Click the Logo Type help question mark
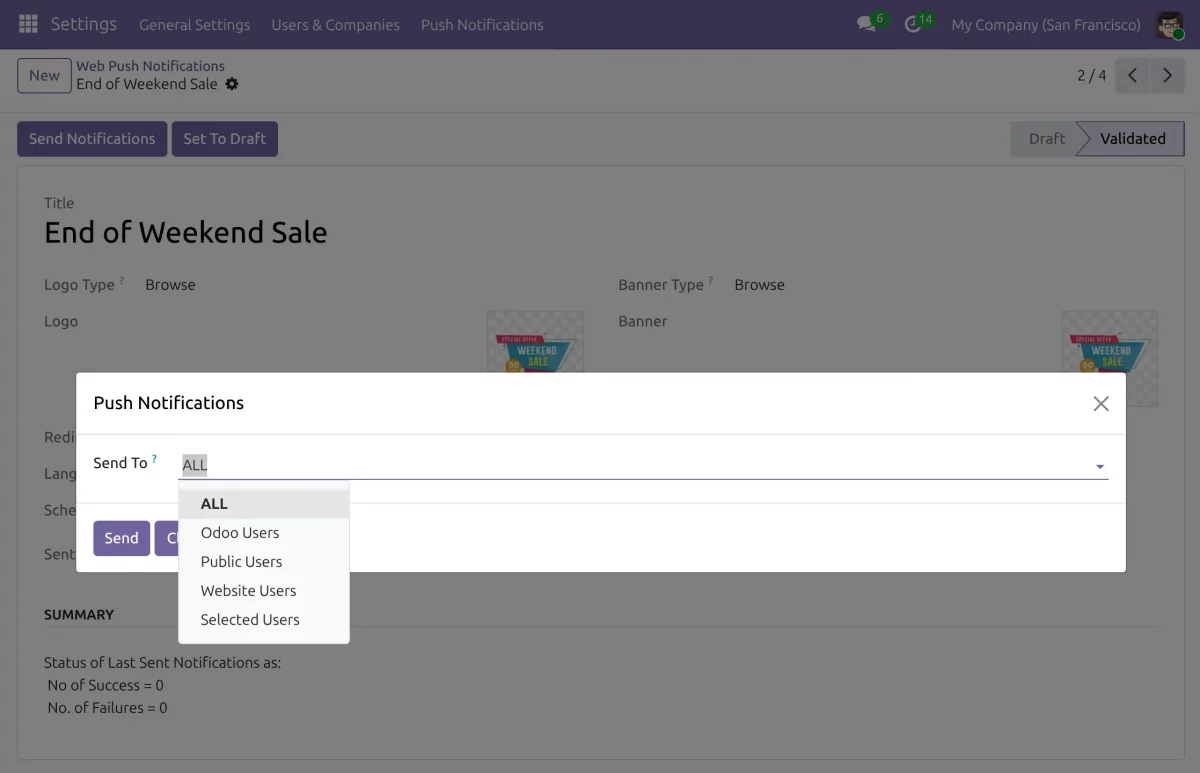1200x773 pixels. point(122,281)
